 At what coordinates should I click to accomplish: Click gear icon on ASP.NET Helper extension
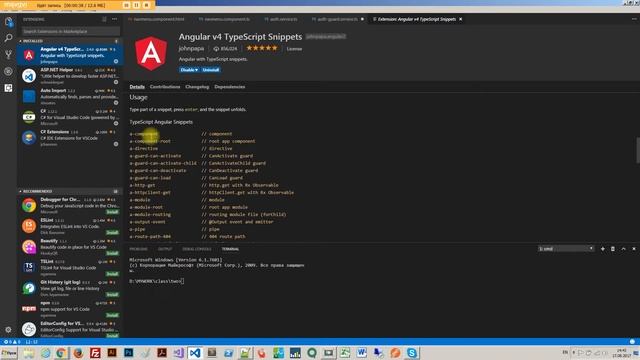pos(116,82)
